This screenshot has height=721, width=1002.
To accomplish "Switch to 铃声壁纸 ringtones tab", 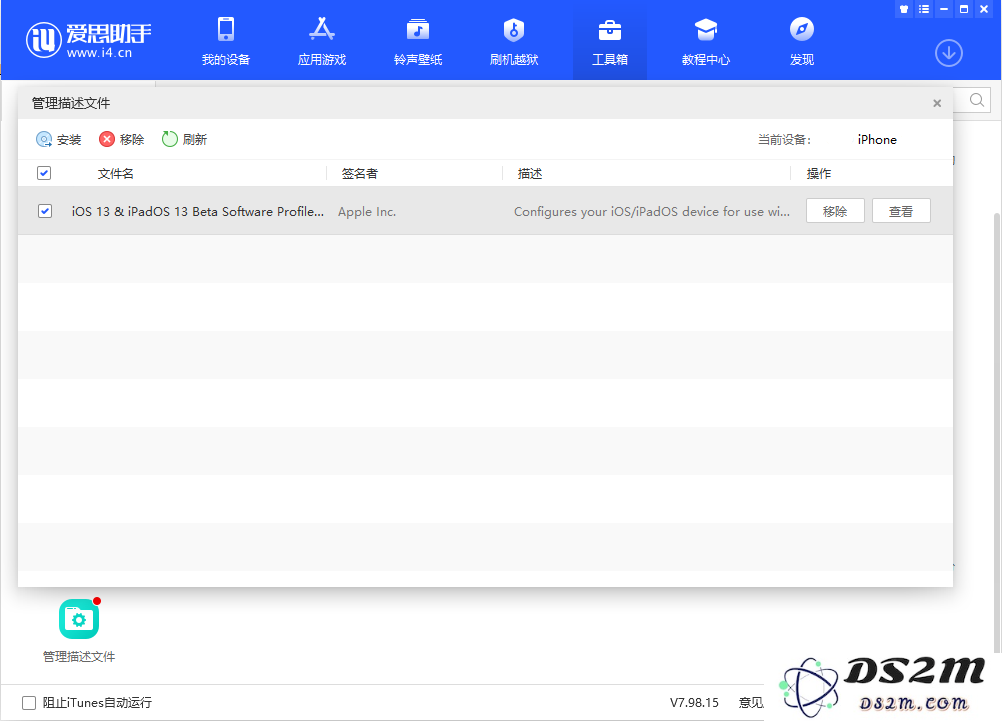I will click(x=418, y=41).
